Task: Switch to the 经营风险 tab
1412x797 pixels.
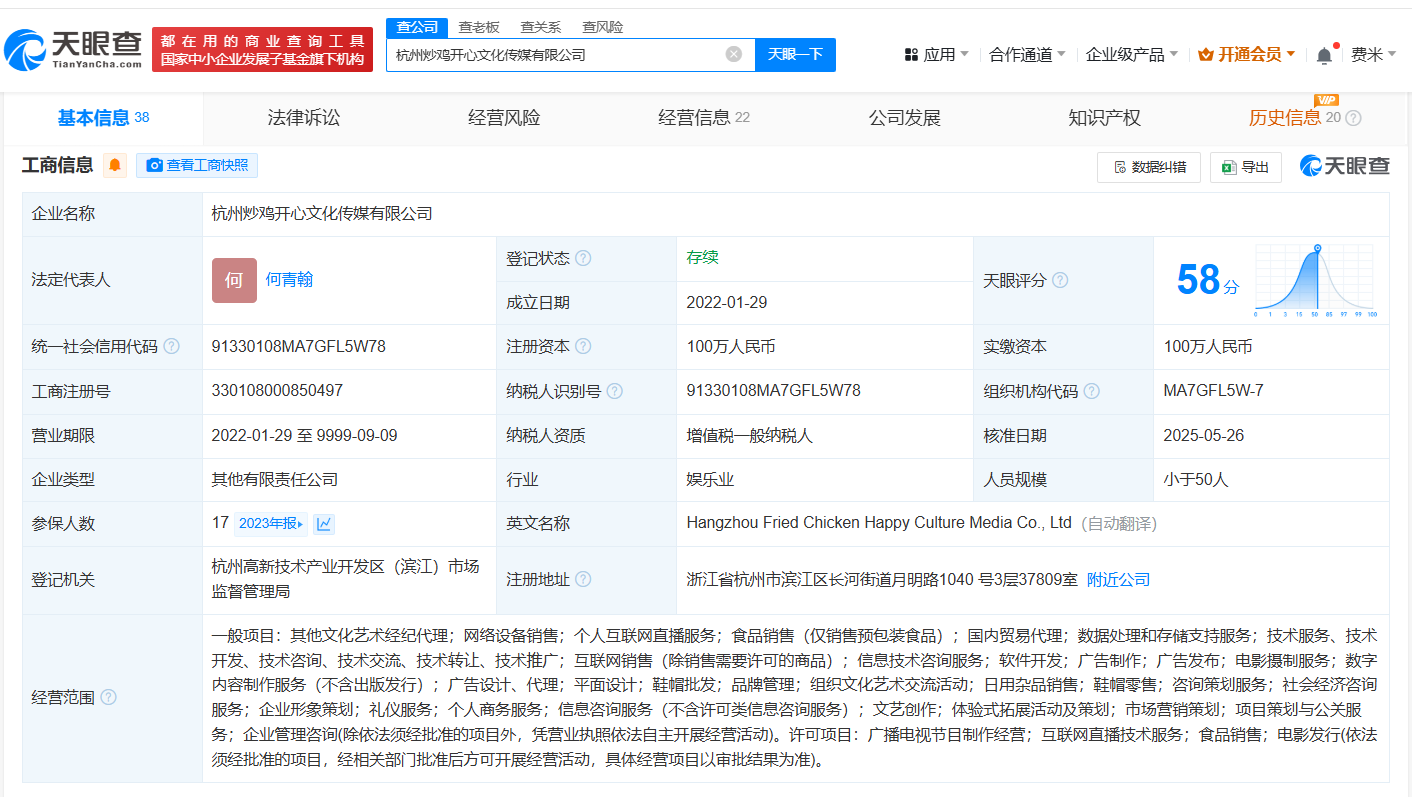Action: (504, 118)
